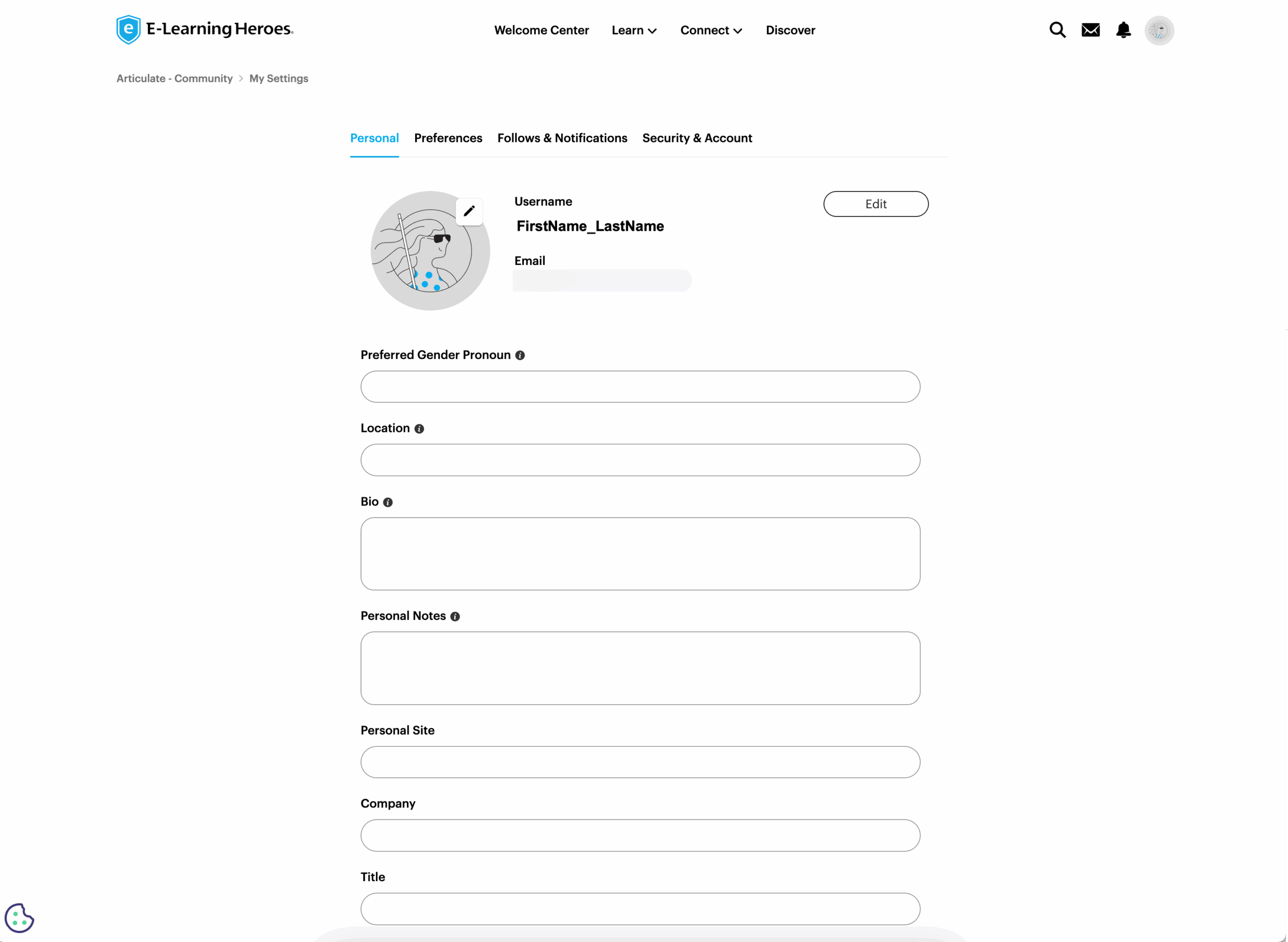Switch to the Preferences tab
Viewport: 1288px width, 942px height.
tap(448, 138)
